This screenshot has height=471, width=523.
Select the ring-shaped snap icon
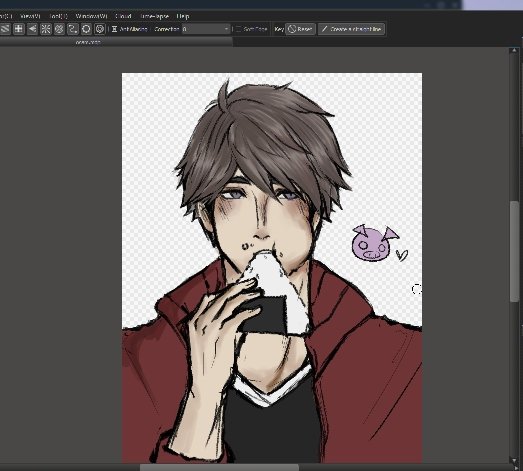[86, 29]
